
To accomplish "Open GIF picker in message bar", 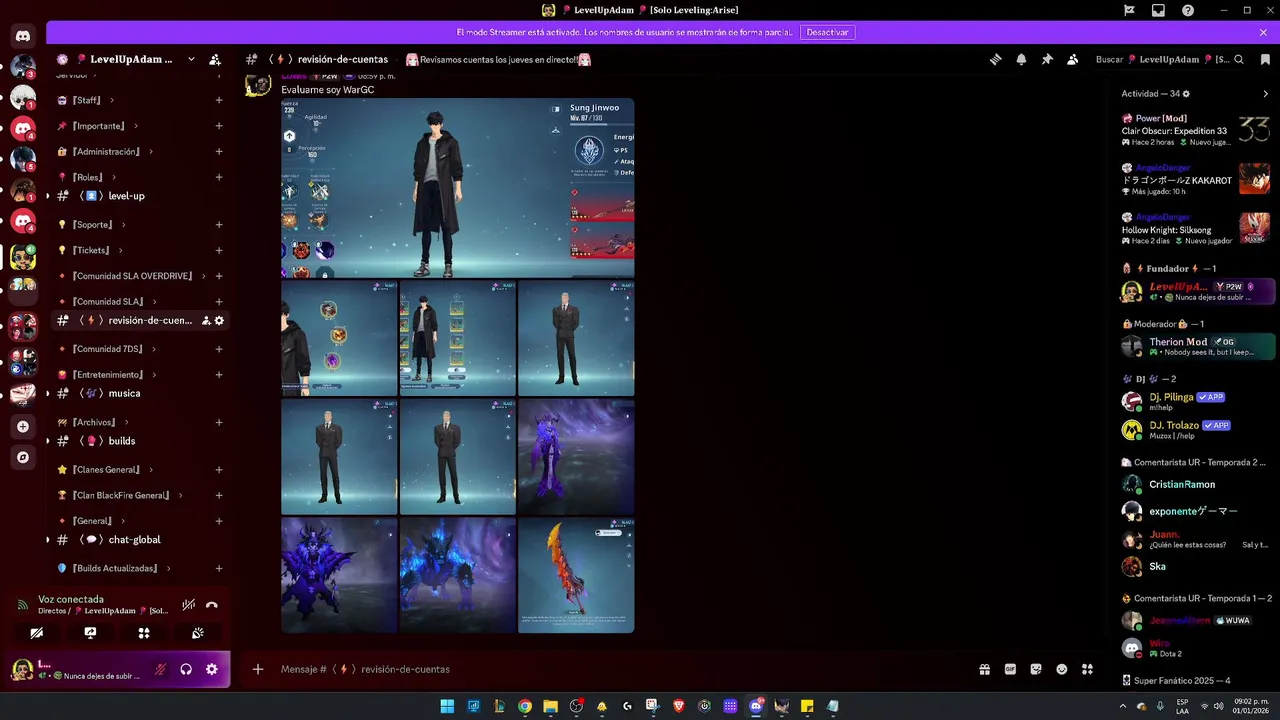I will (x=1010, y=669).
